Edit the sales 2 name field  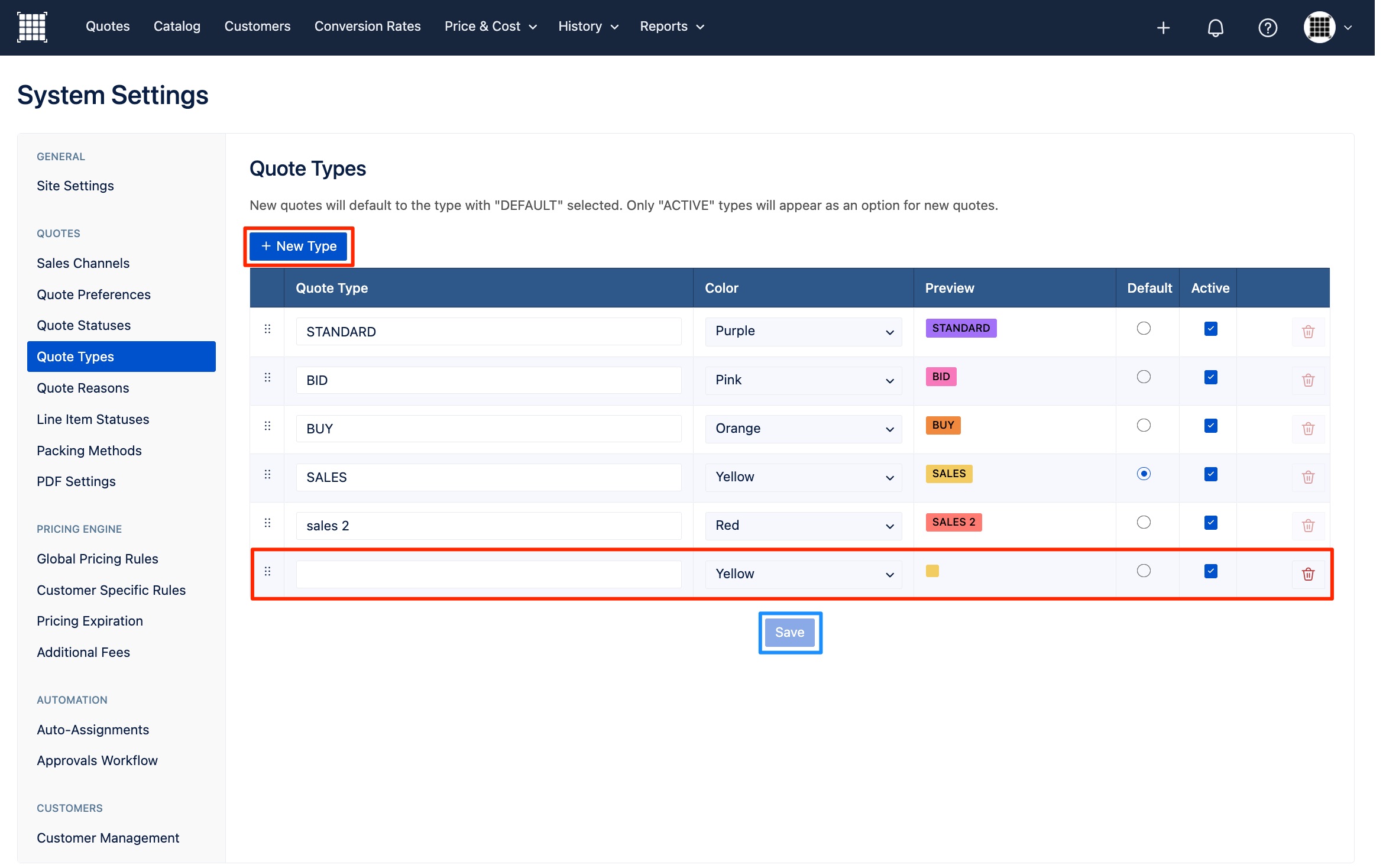coord(488,526)
